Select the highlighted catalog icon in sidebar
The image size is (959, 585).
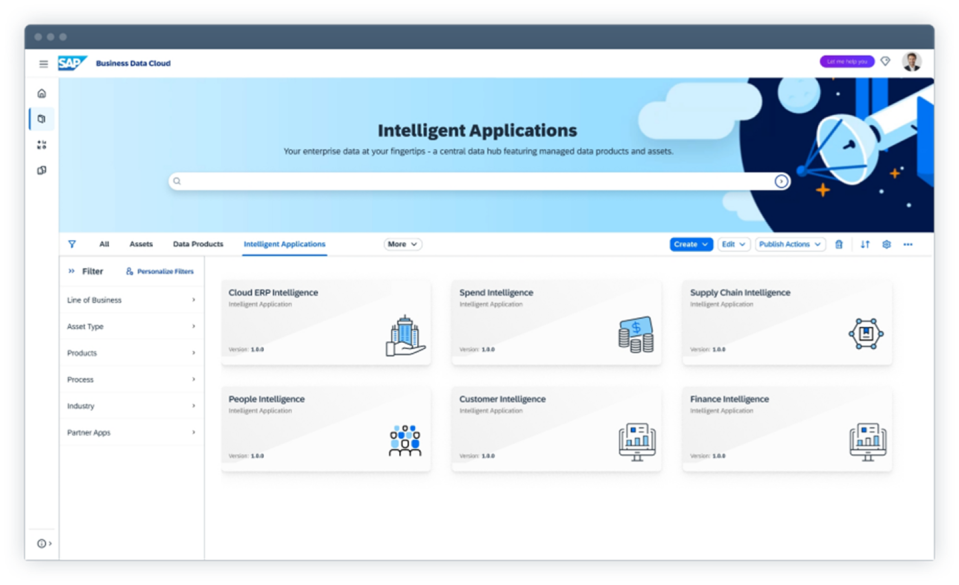point(42,119)
